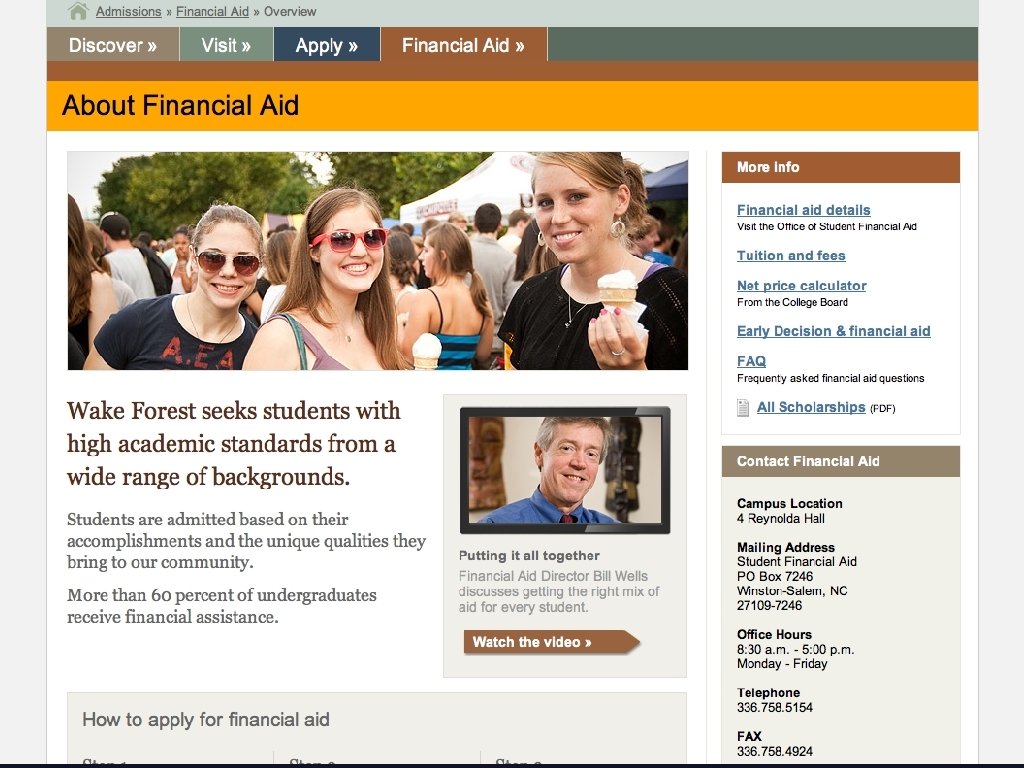Open the FAQ link
This screenshot has width=1024, height=768.
pyautogui.click(x=751, y=361)
